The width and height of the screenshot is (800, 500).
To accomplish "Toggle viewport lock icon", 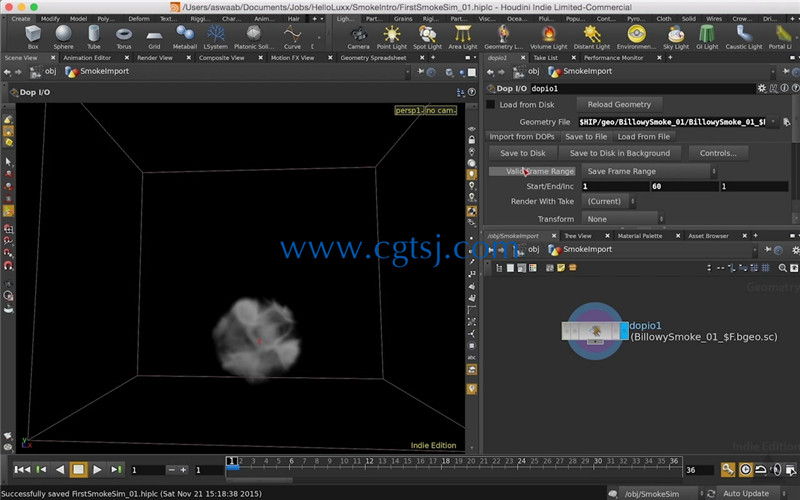I will point(472,140).
